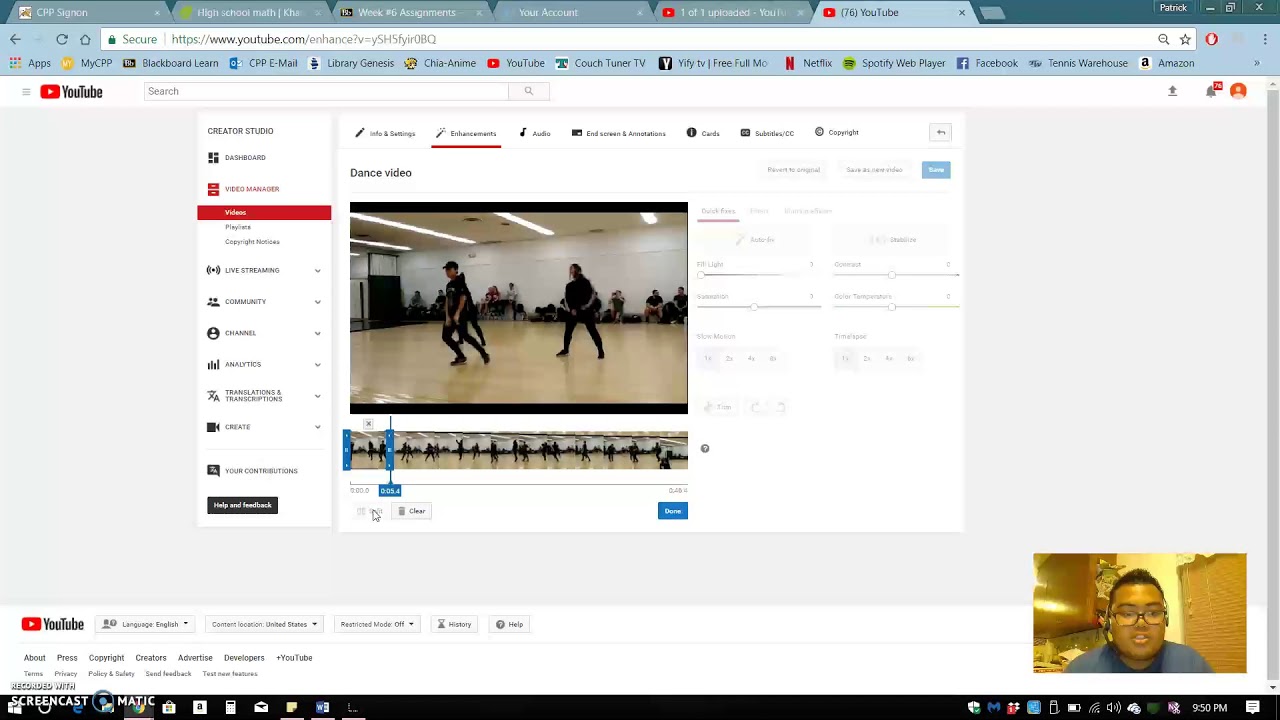Click the YouTube logo in the header
This screenshot has width=1280, height=720.
click(71, 91)
